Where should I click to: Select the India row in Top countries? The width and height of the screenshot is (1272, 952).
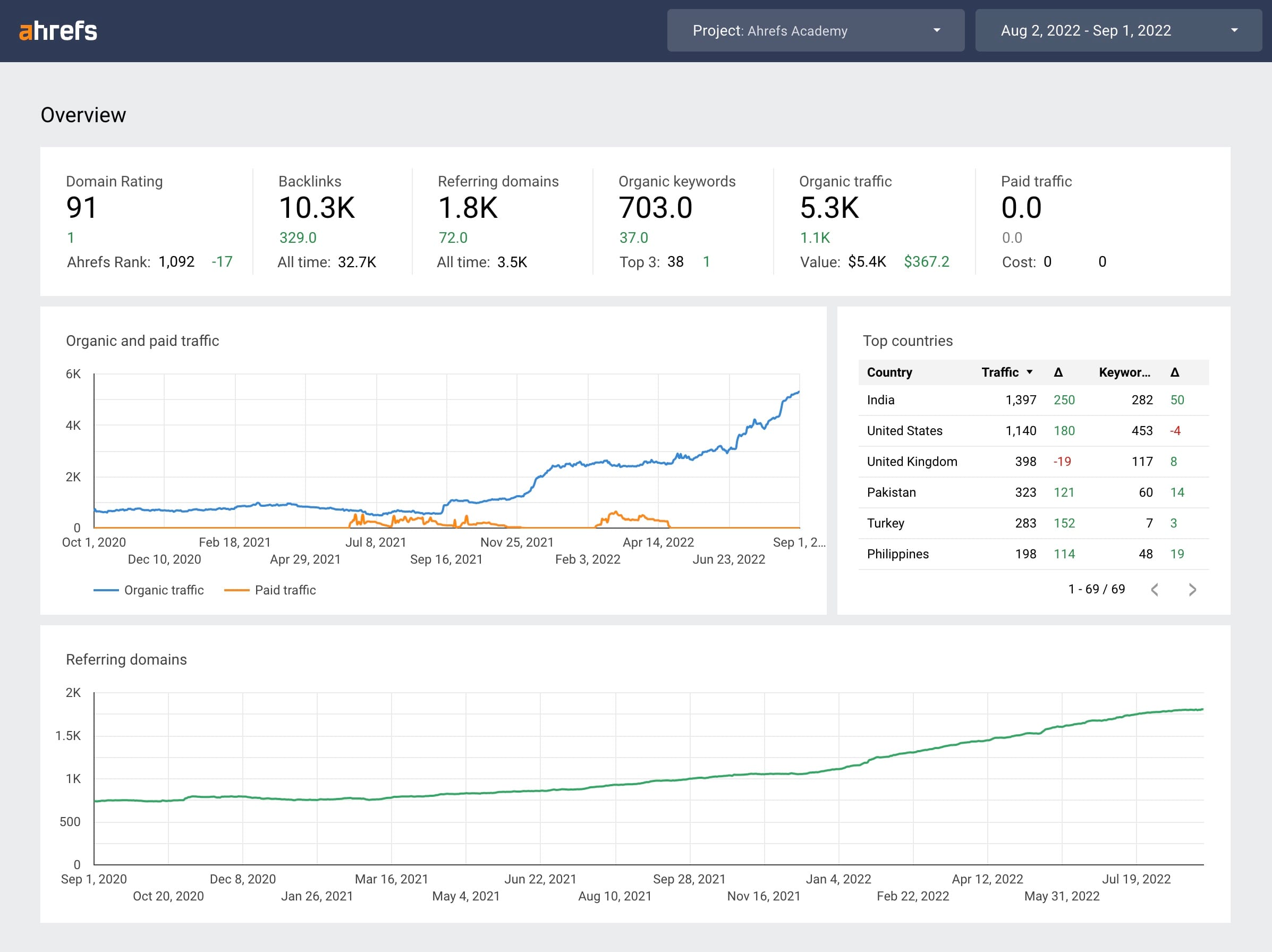(x=880, y=399)
